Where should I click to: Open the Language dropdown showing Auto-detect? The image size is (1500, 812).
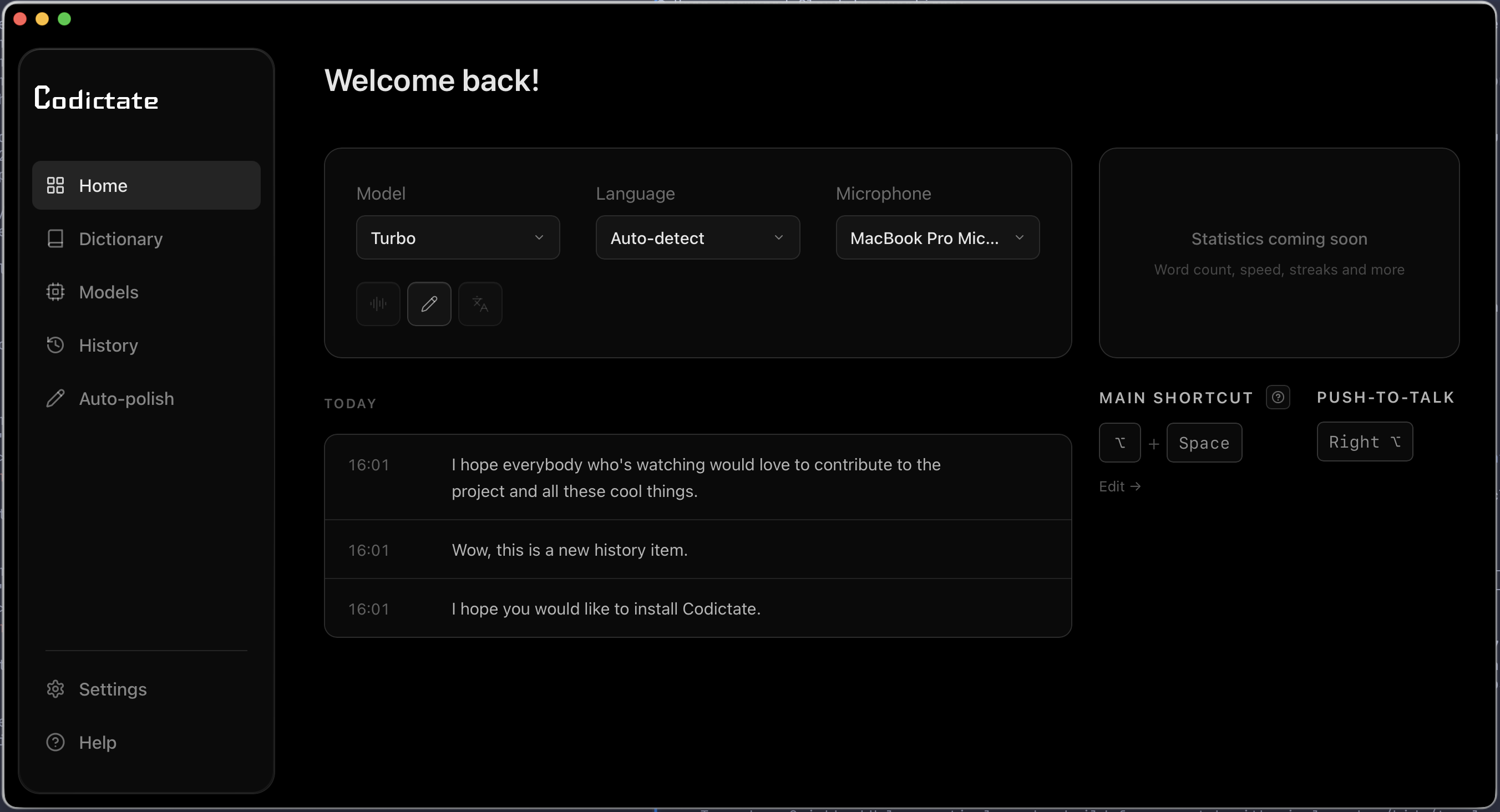pyautogui.click(x=698, y=237)
